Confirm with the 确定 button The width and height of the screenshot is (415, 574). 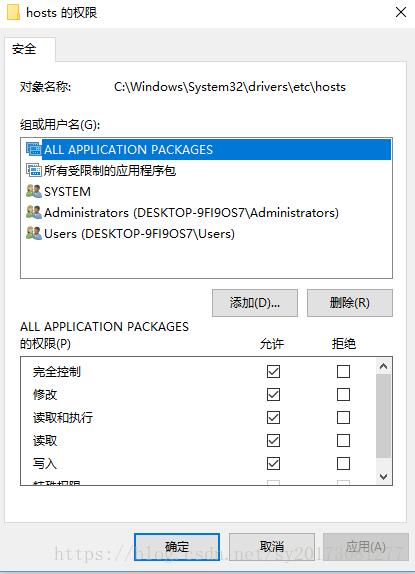click(177, 547)
